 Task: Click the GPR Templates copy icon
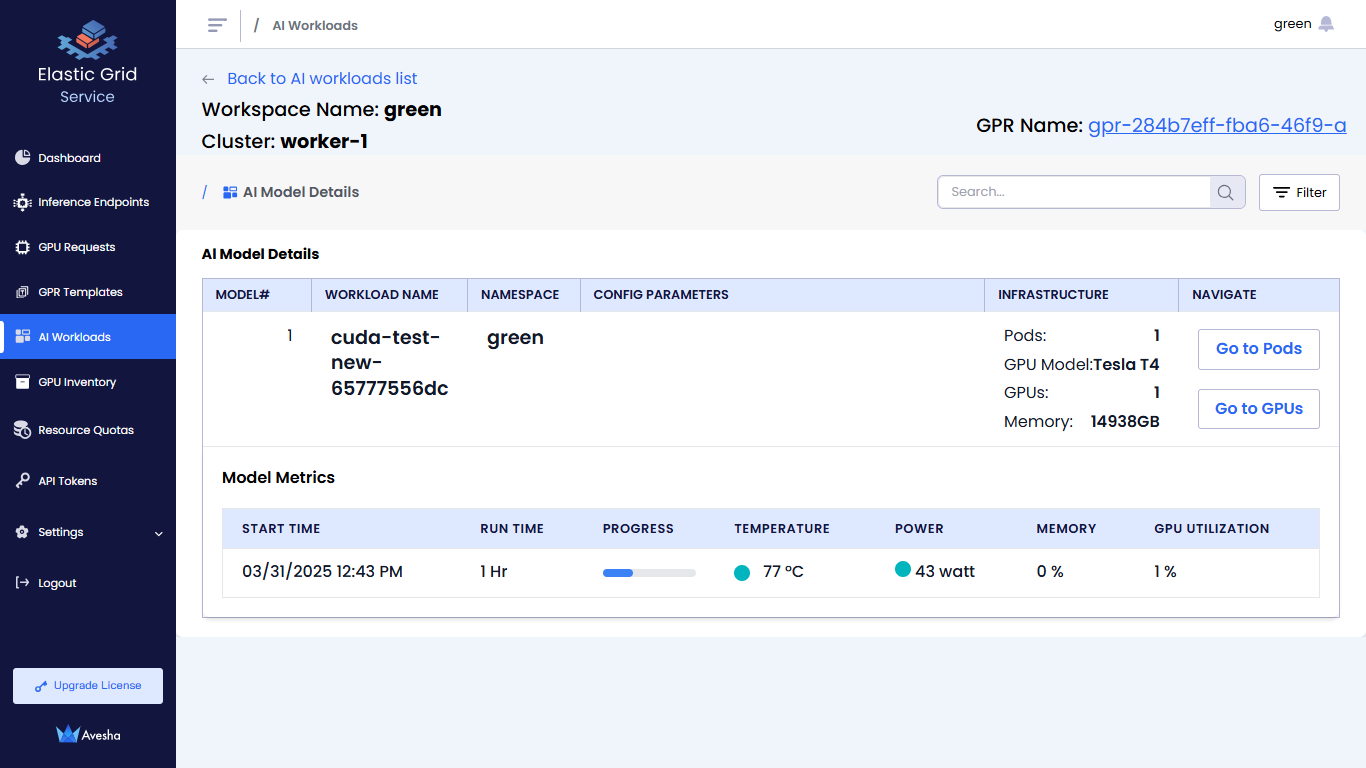22,292
